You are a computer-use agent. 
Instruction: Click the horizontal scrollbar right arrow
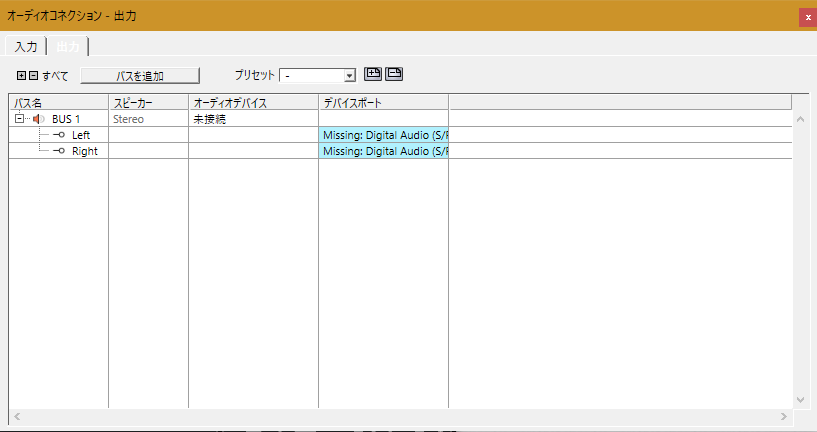coord(783,416)
